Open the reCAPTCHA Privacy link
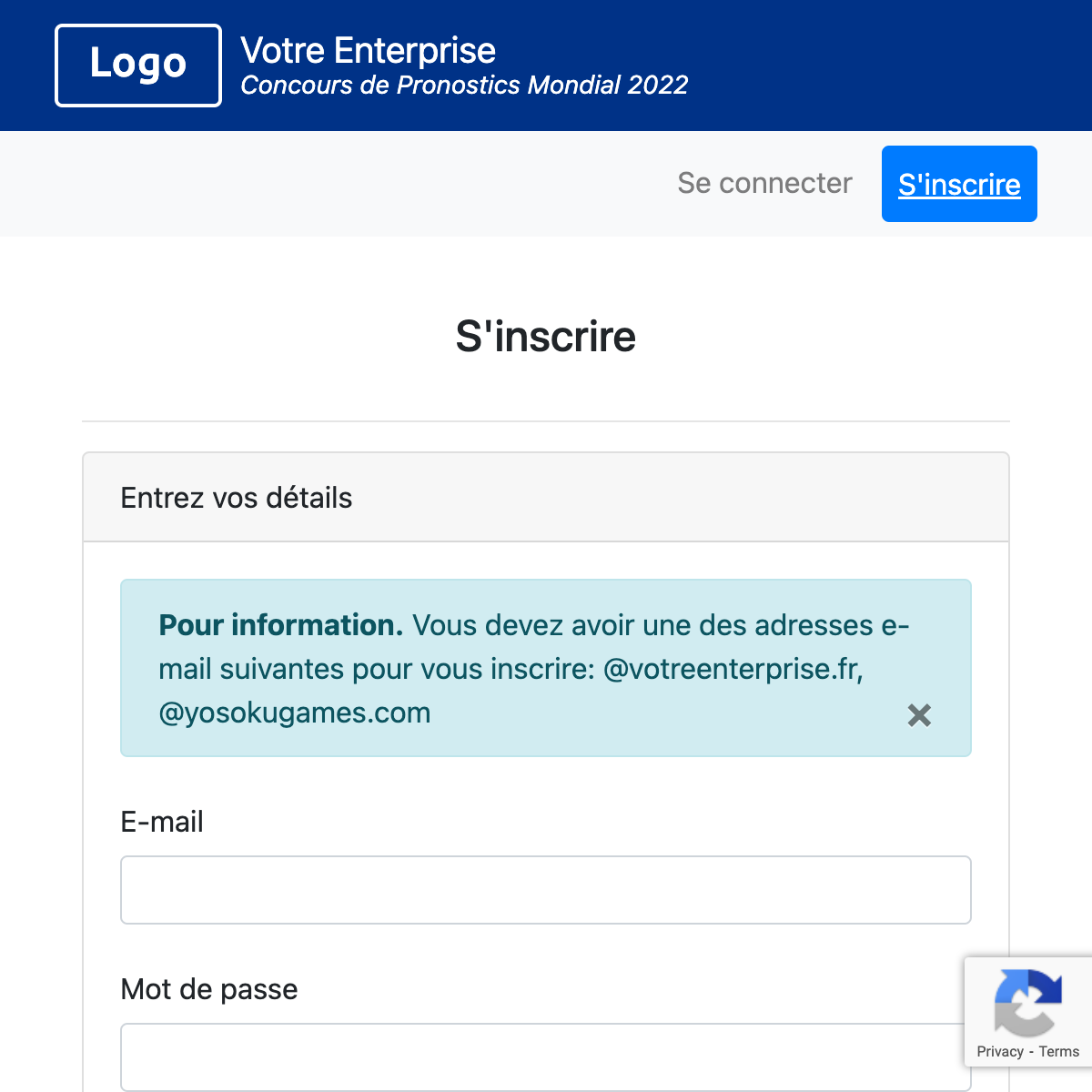The width and height of the screenshot is (1092, 1092). [x=999, y=1052]
